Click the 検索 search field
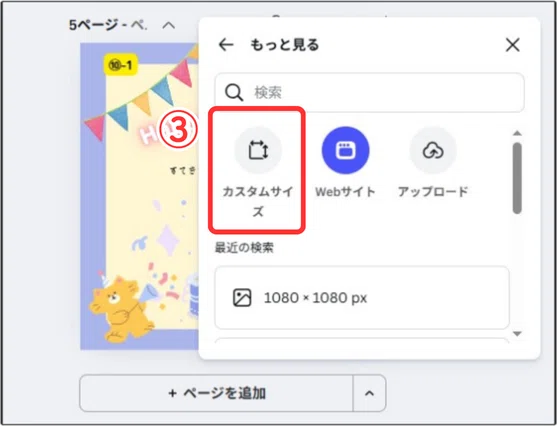This screenshot has height=426, width=557. 369,92
